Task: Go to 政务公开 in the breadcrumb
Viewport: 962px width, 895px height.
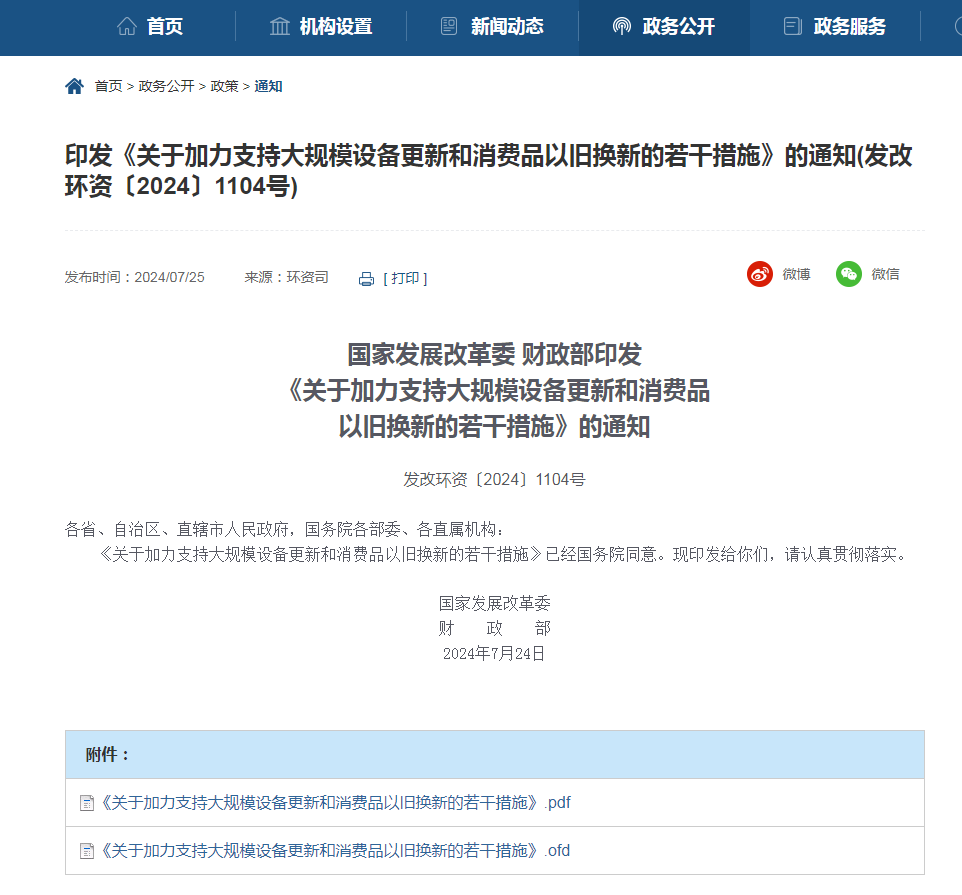Action: [166, 86]
